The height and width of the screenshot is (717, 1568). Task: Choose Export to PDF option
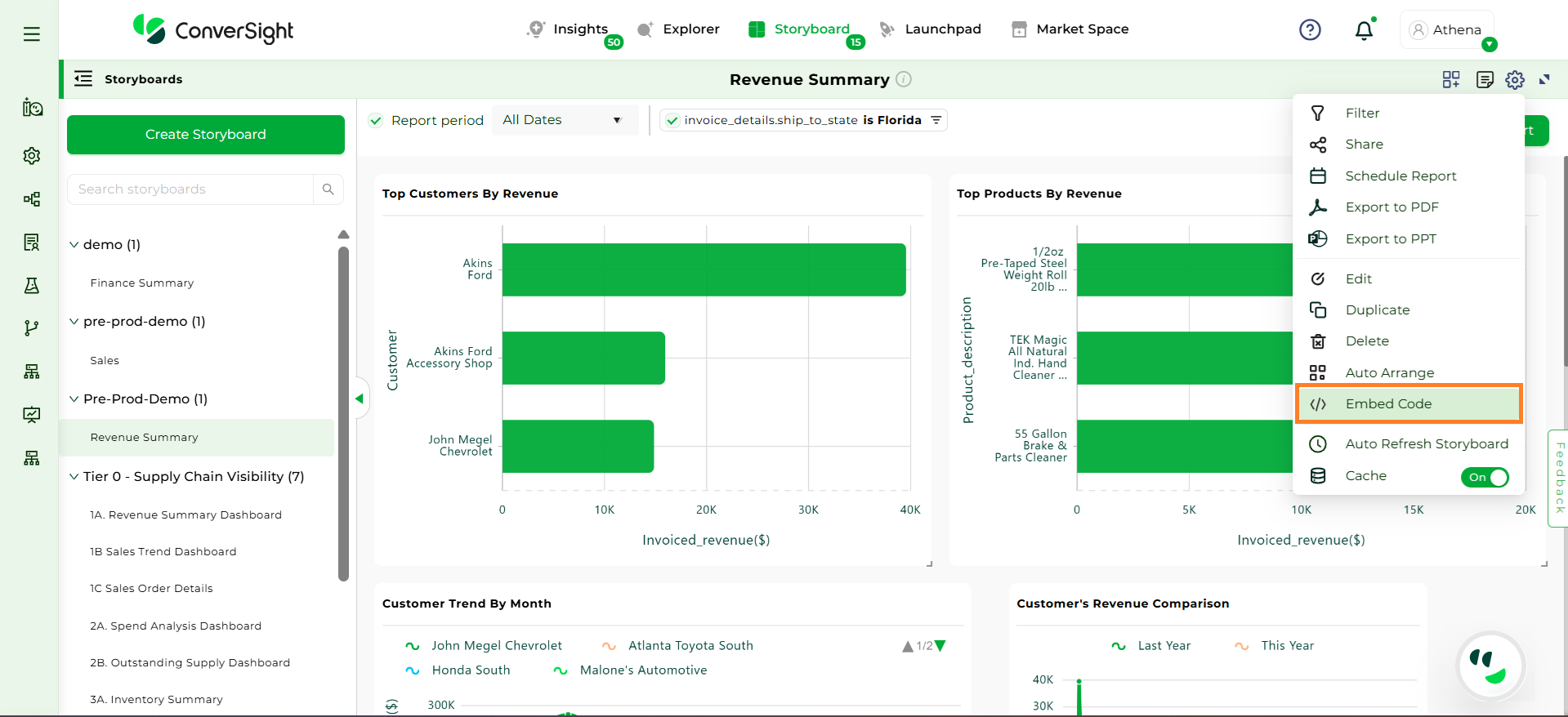(x=1392, y=207)
